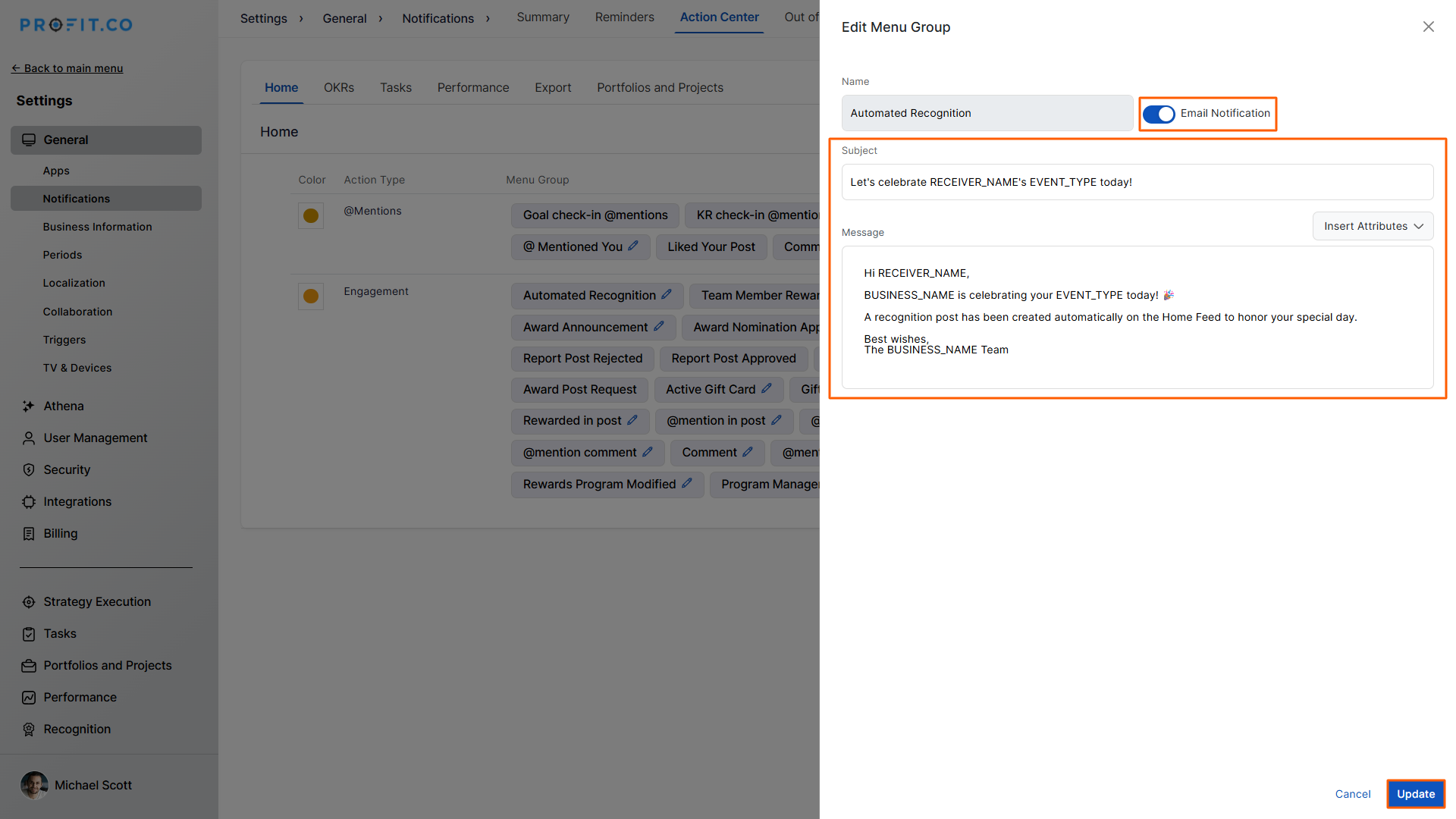Click the Strategy Execution target icon
The width and height of the screenshot is (1456, 819).
(28, 602)
